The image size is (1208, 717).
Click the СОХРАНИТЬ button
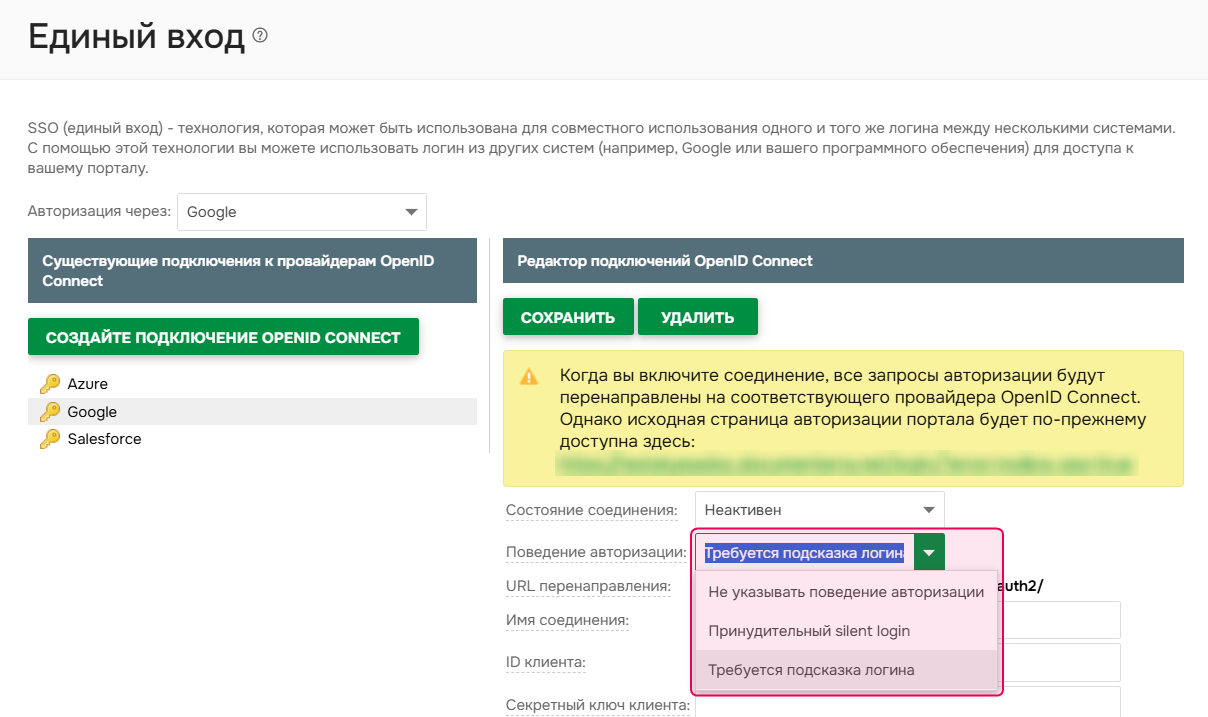click(x=568, y=316)
